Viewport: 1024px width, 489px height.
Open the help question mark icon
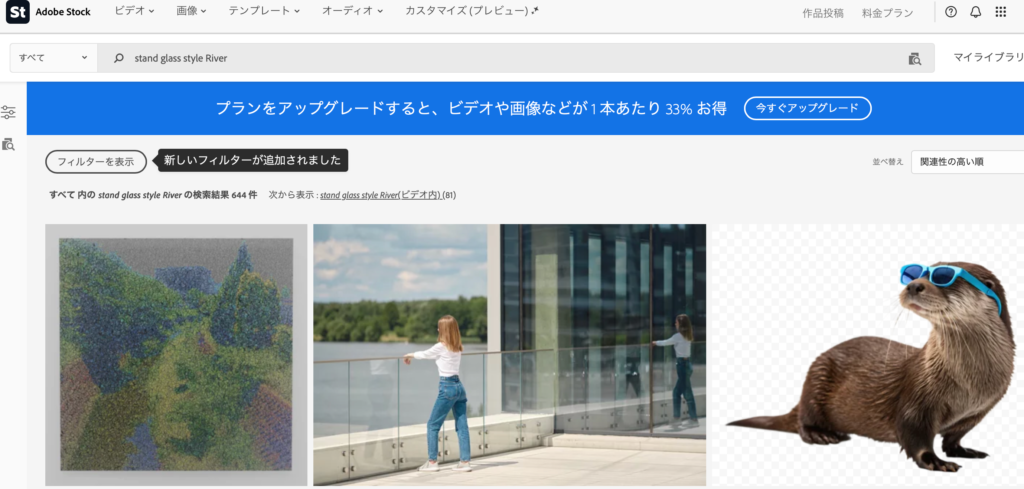click(950, 12)
